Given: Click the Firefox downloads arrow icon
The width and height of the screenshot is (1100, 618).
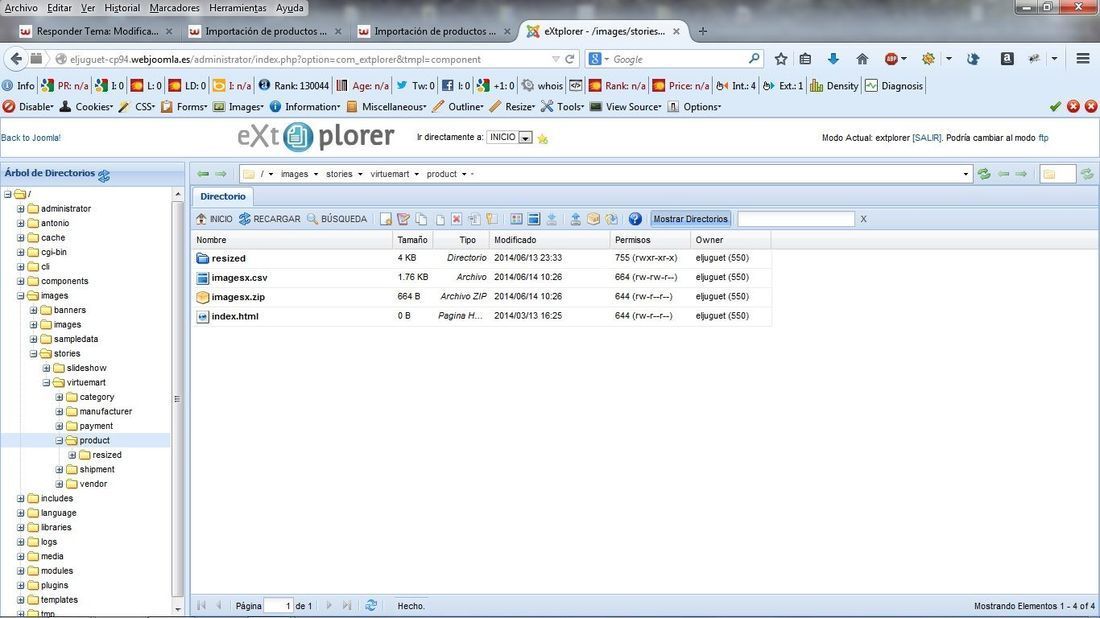Looking at the screenshot, I should pos(833,59).
